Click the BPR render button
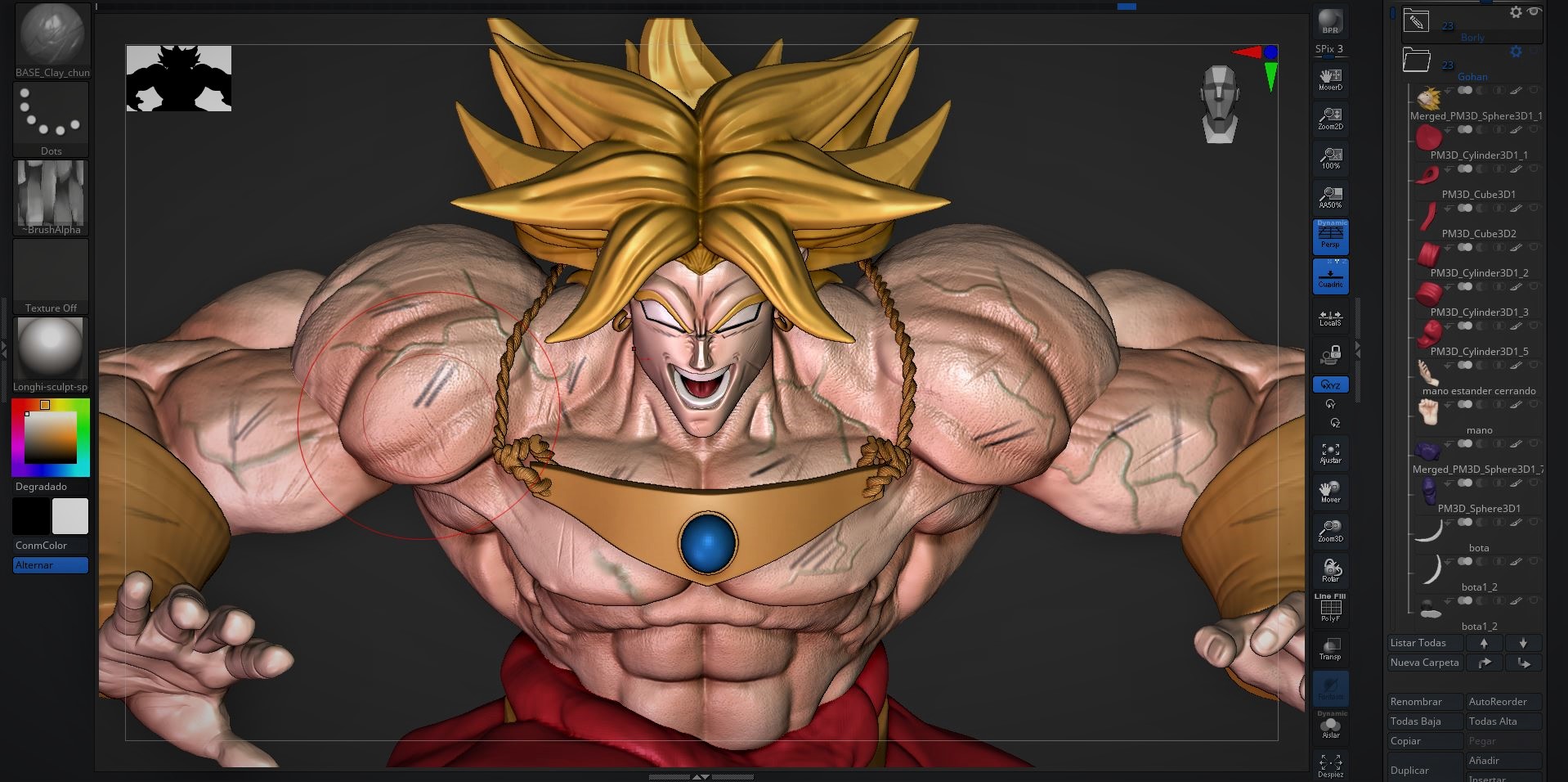Screen dimensions: 1568x782 (1330, 22)
